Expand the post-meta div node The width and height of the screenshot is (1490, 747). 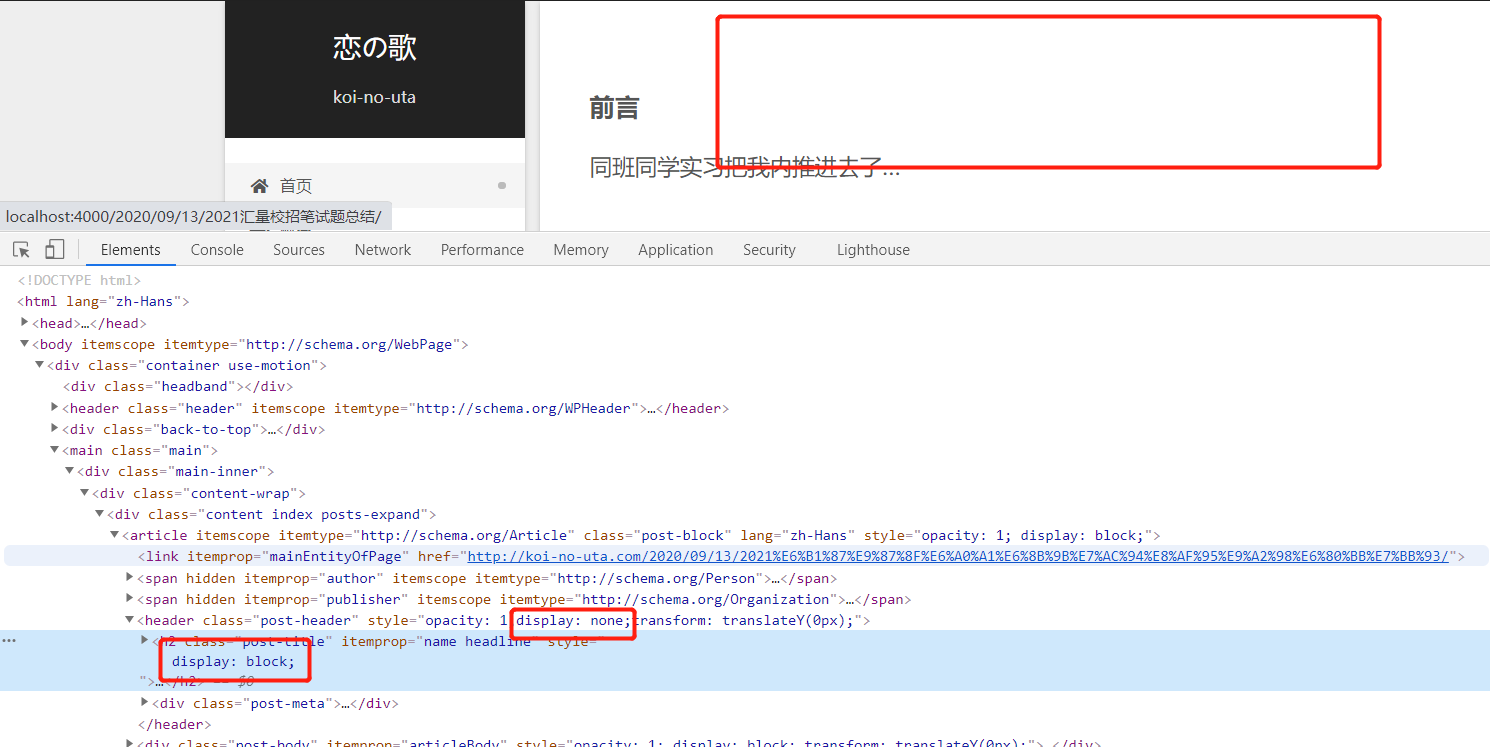(x=145, y=703)
